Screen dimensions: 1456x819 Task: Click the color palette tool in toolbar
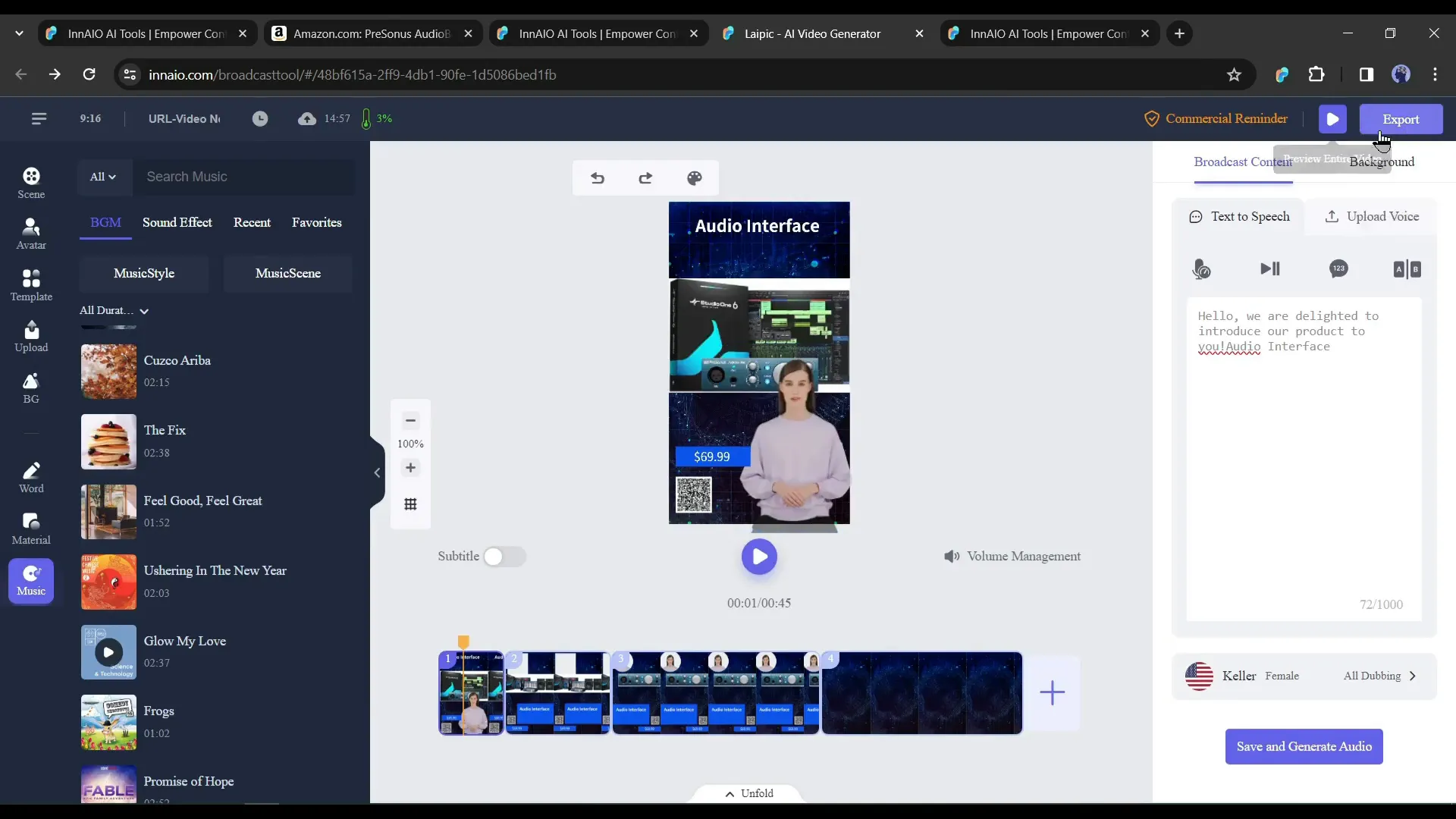pos(694,178)
